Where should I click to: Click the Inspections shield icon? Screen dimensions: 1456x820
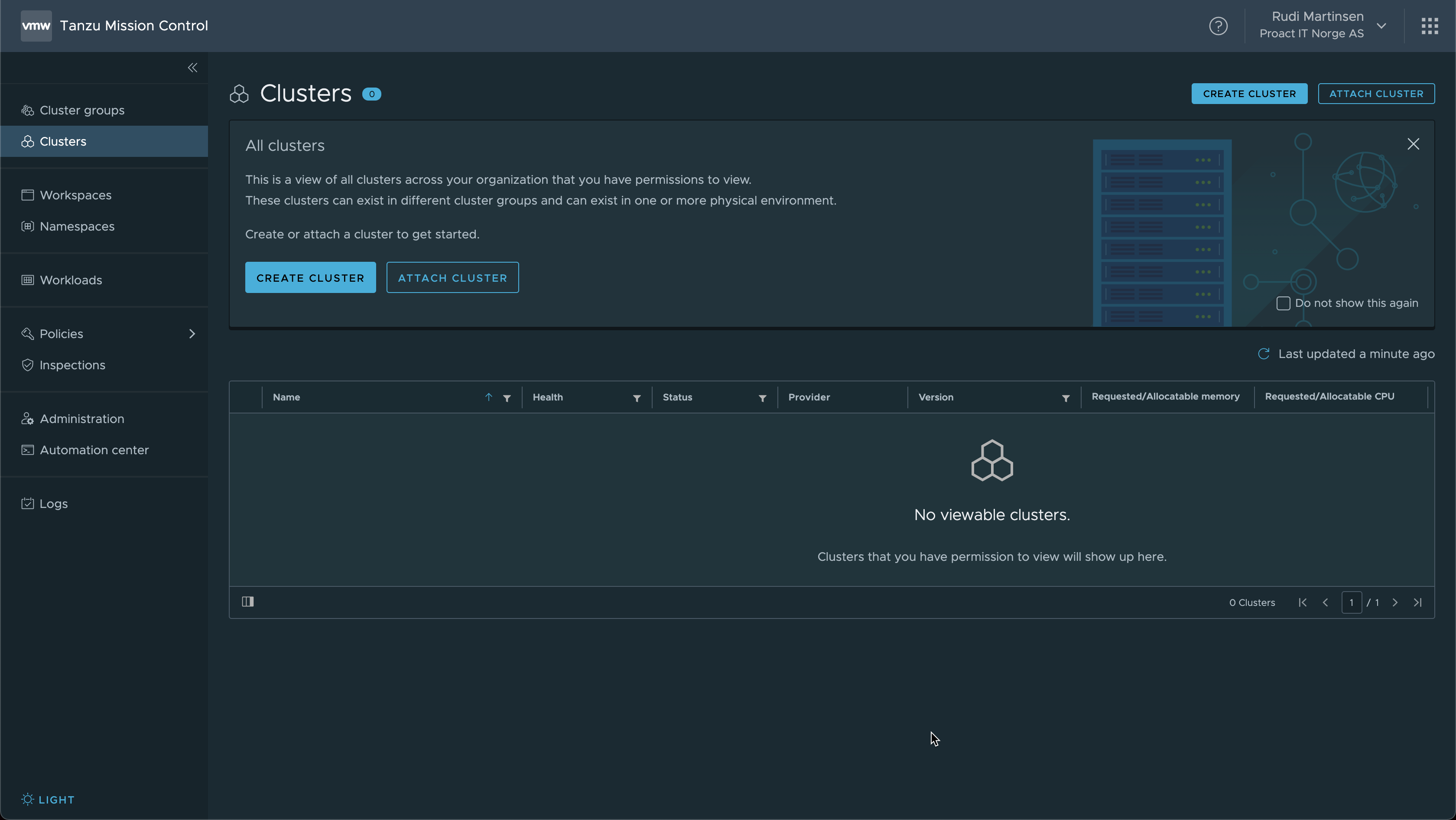coord(28,365)
